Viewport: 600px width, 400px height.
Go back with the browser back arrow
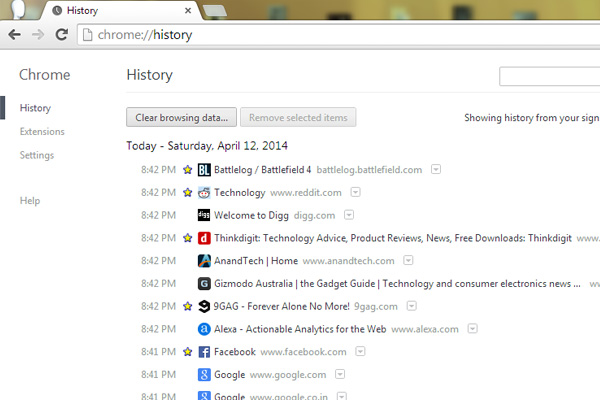[15, 35]
